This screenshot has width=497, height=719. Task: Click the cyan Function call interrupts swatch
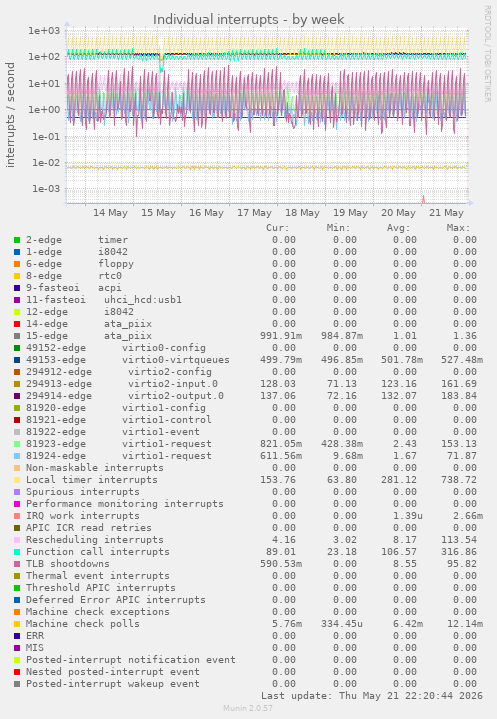pos(17,552)
